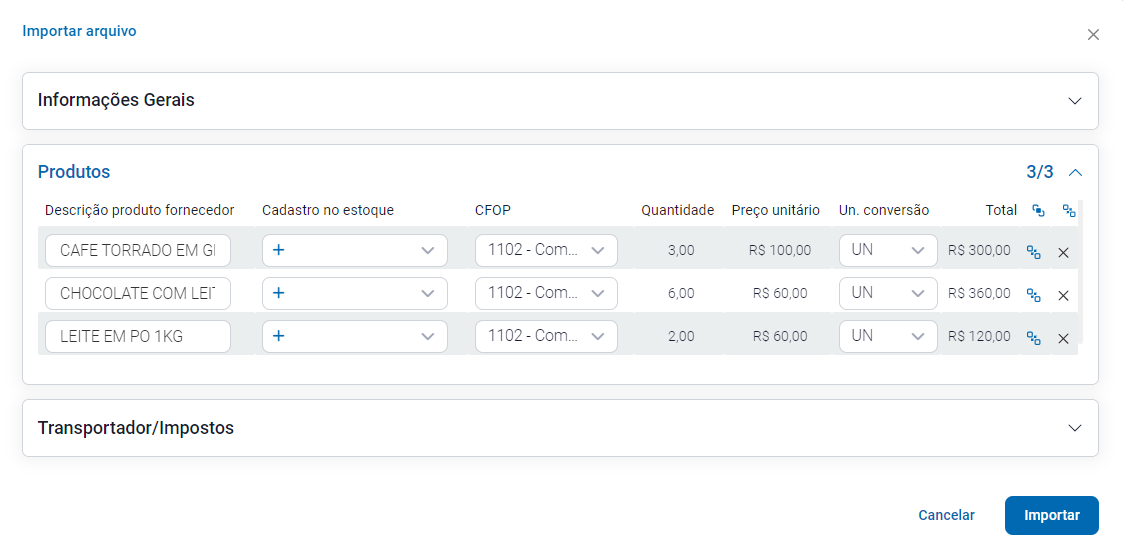Click the group/merge icon in products header
1123x555 pixels.
(x=1038, y=211)
